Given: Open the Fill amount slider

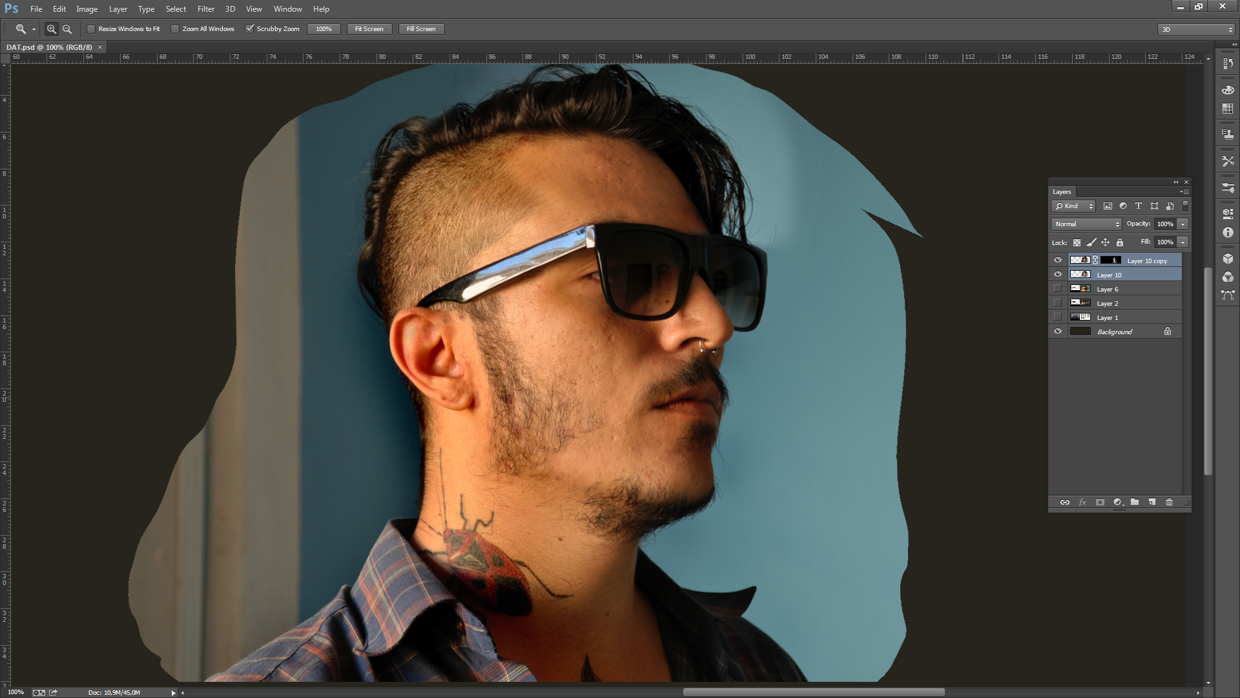Looking at the screenshot, I should click(1182, 241).
